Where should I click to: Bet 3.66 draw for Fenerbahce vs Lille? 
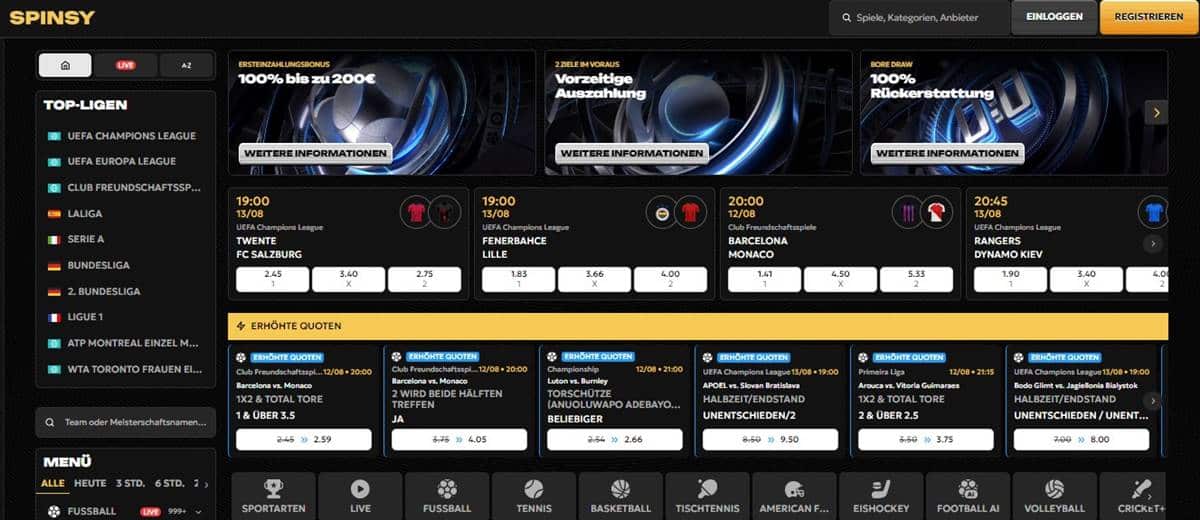594,279
